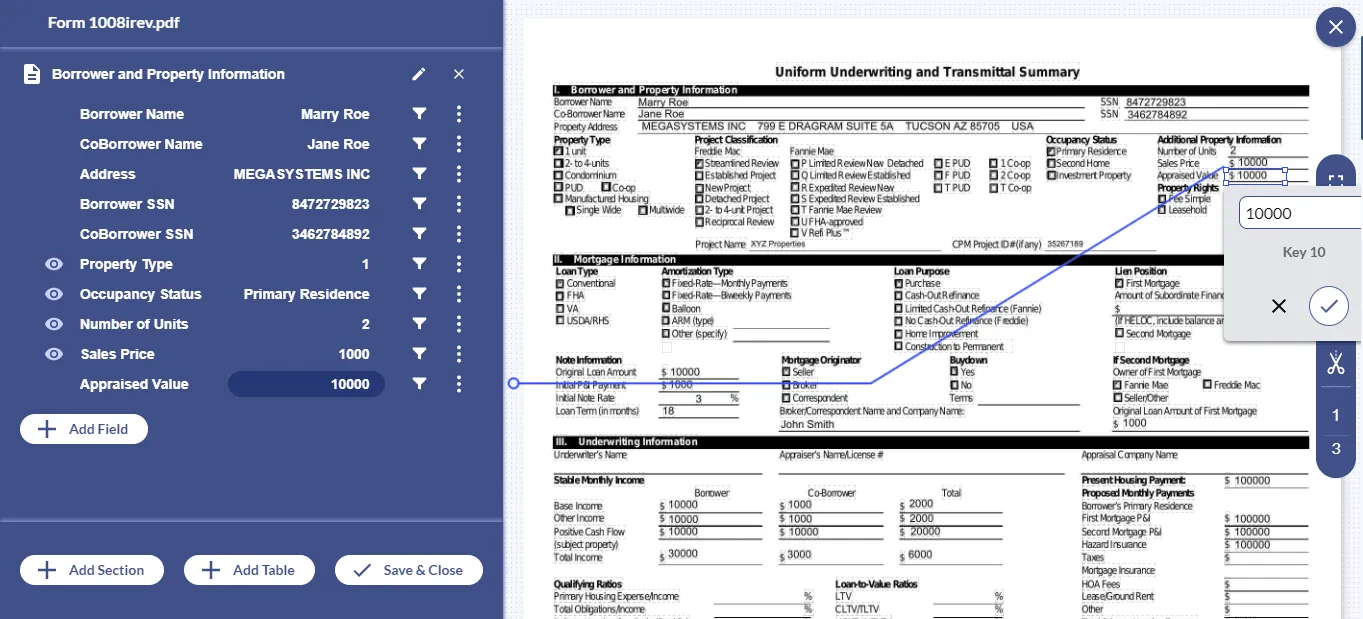Screen dimensions: 1363x619
Task: Click the Add Table button
Action: tap(249, 570)
